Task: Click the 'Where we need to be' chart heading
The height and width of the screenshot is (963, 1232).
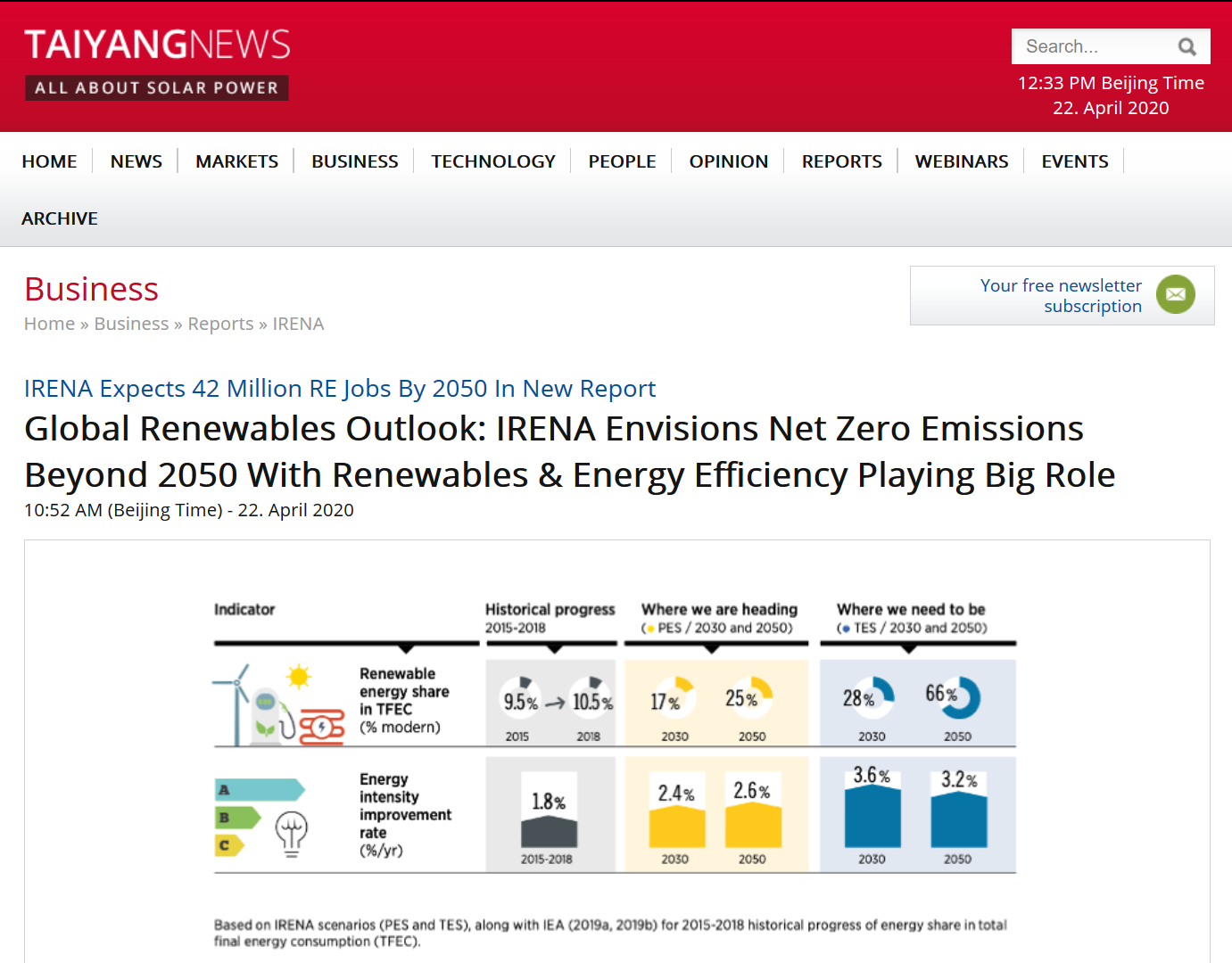Action: point(911,610)
